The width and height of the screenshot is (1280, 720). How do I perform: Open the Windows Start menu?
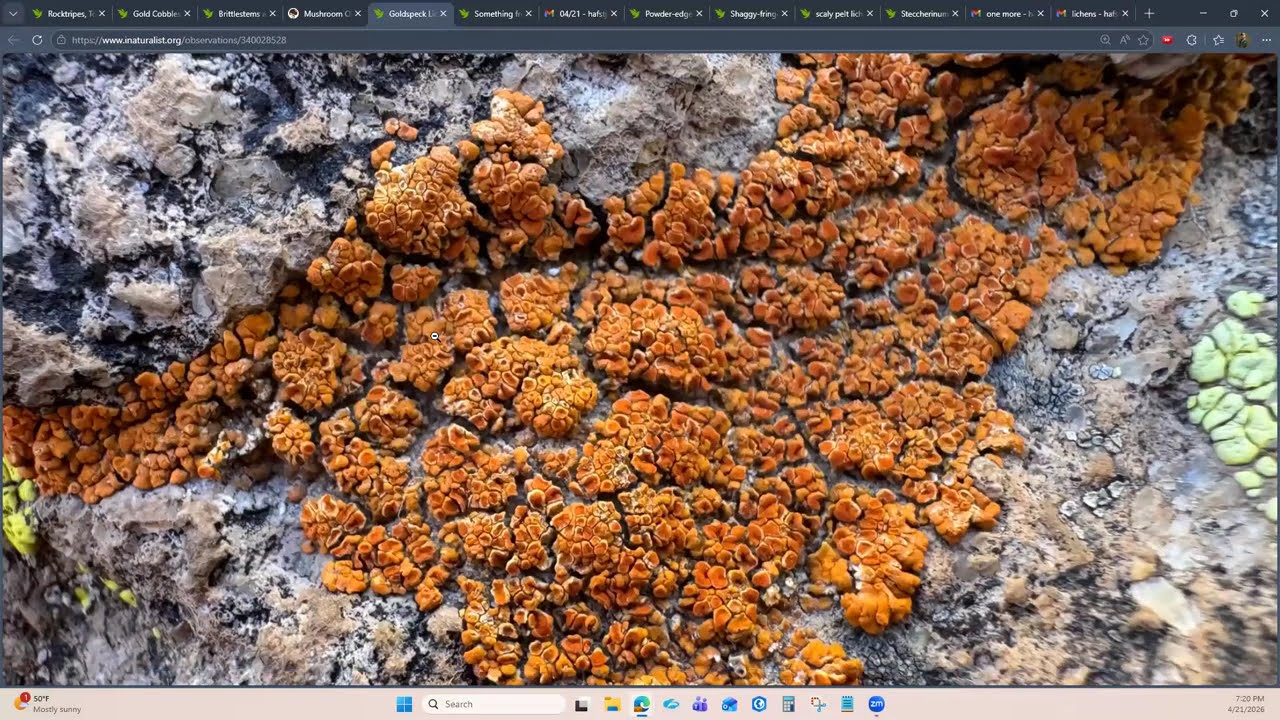tap(404, 704)
